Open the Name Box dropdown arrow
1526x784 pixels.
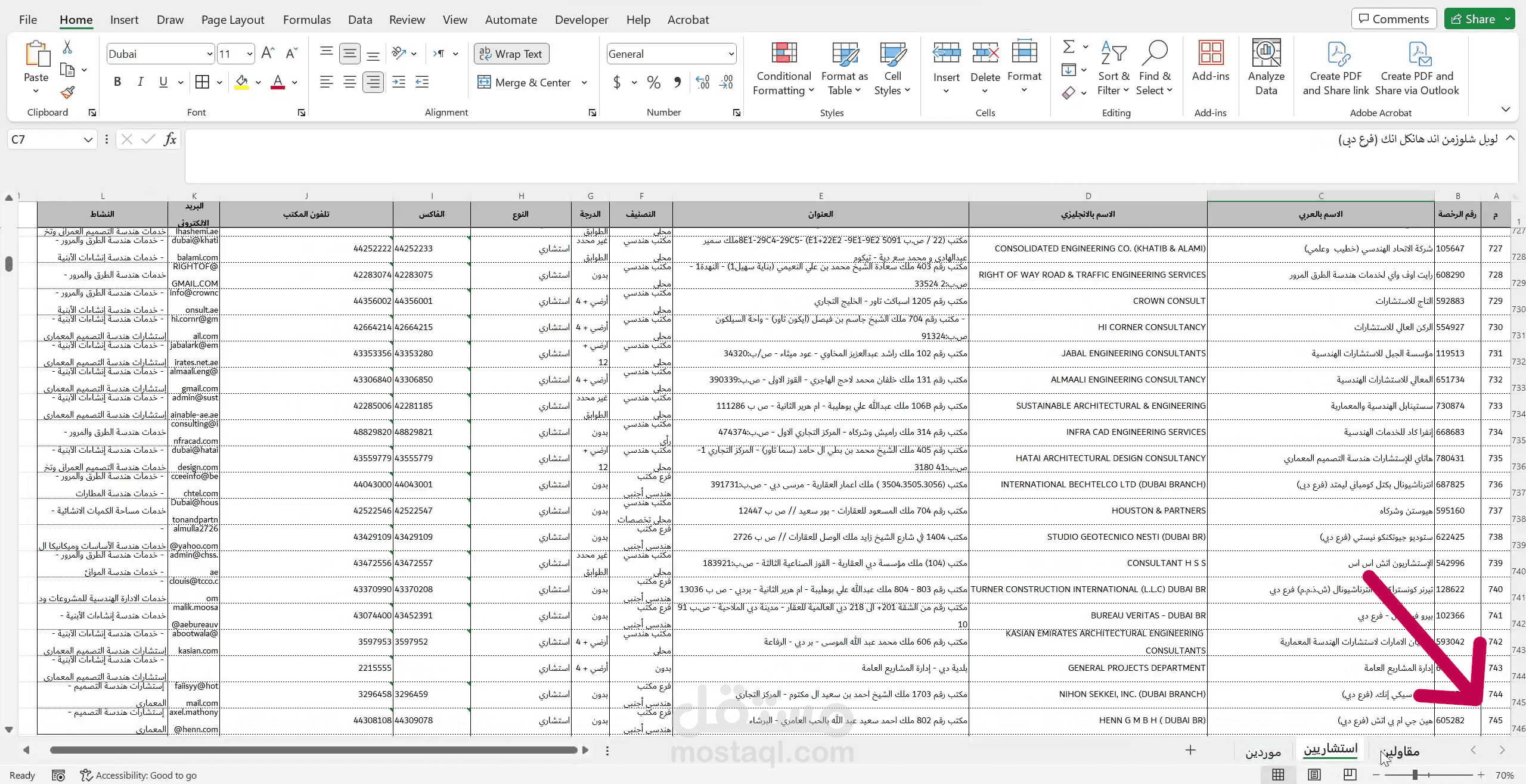point(88,139)
